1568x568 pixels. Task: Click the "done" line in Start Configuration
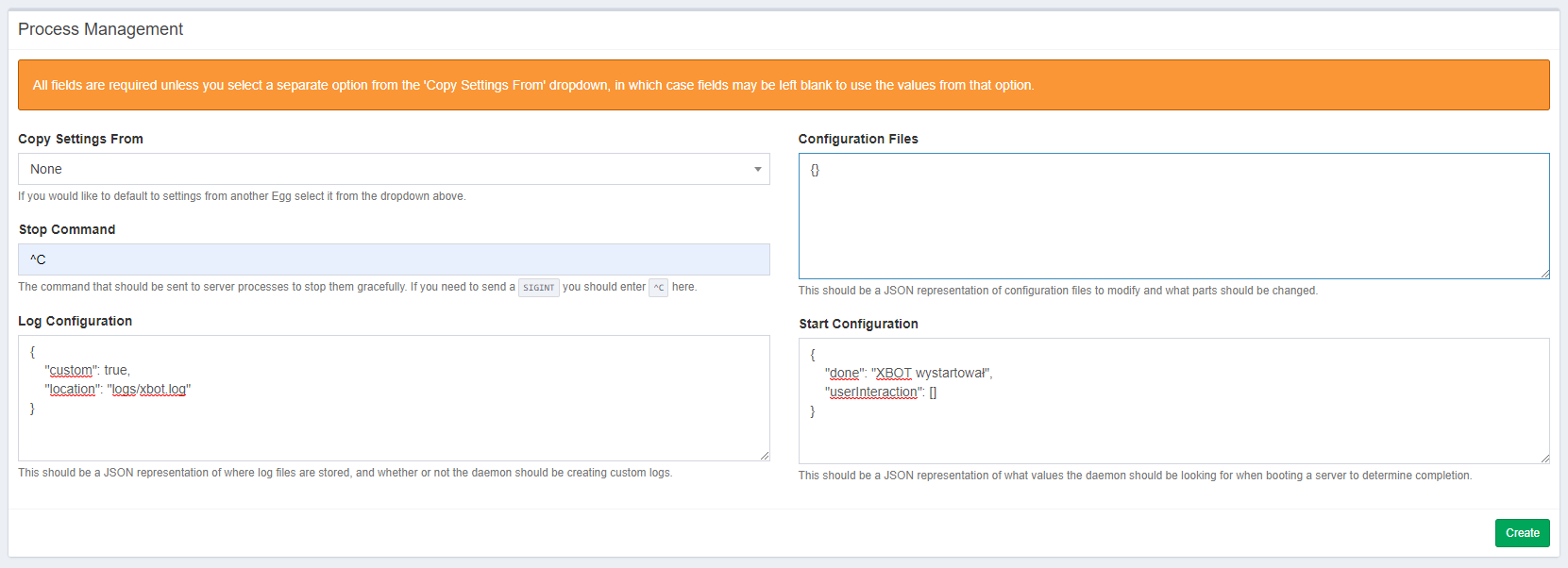click(908, 373)
